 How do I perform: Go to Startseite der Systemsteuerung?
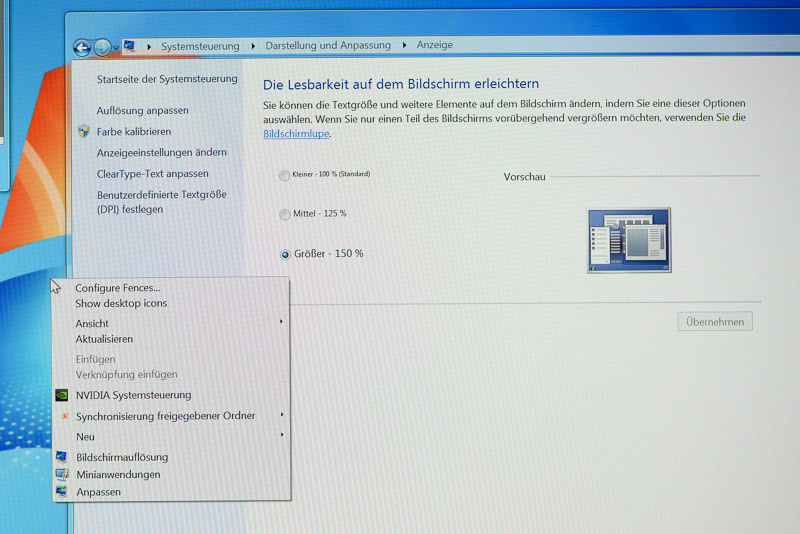[167, 79]
